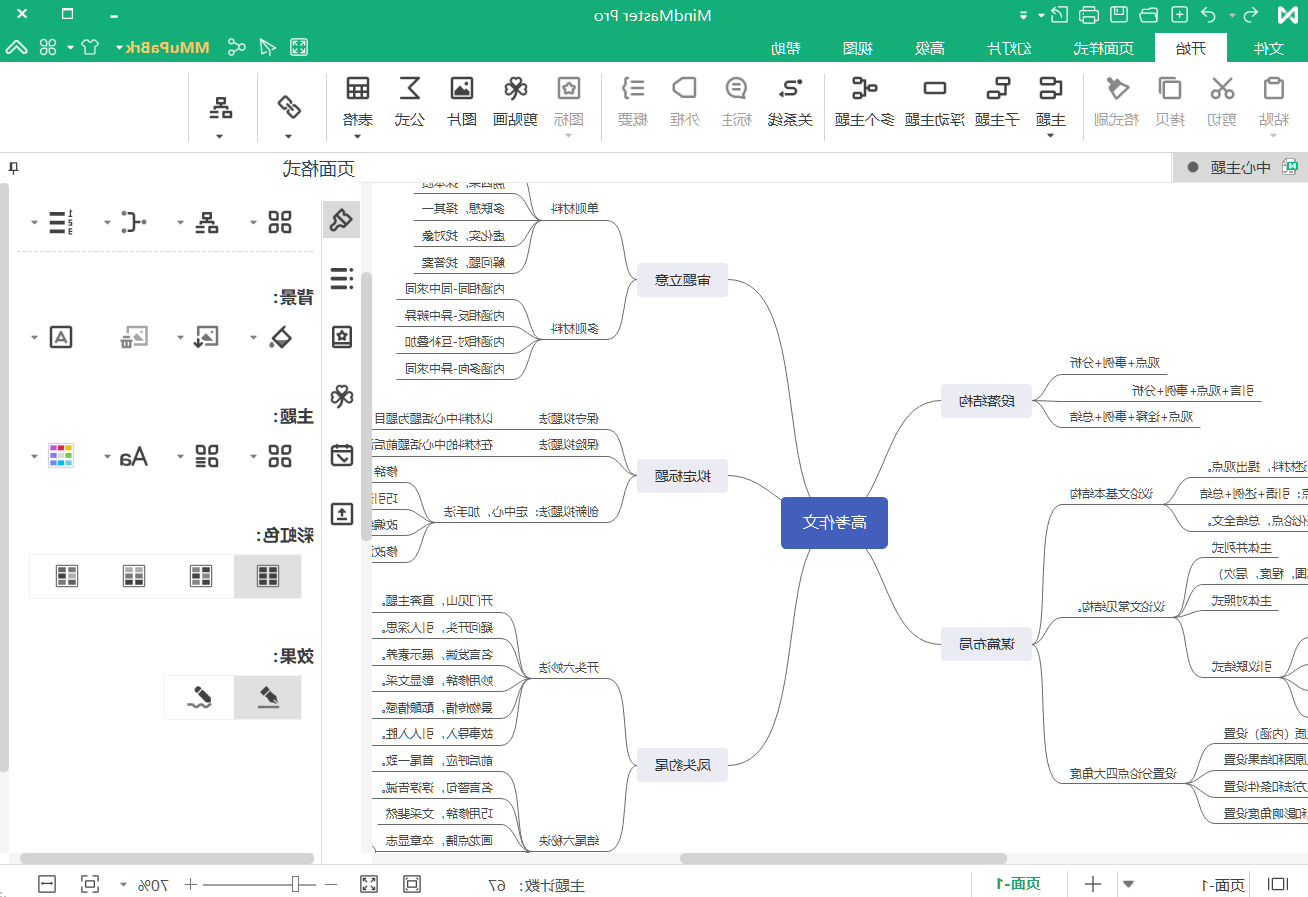This screenshot has width=1308, height=897.
Task: Click the Copy (拷贝) icon in ribbon
Action: [1170, 89]
